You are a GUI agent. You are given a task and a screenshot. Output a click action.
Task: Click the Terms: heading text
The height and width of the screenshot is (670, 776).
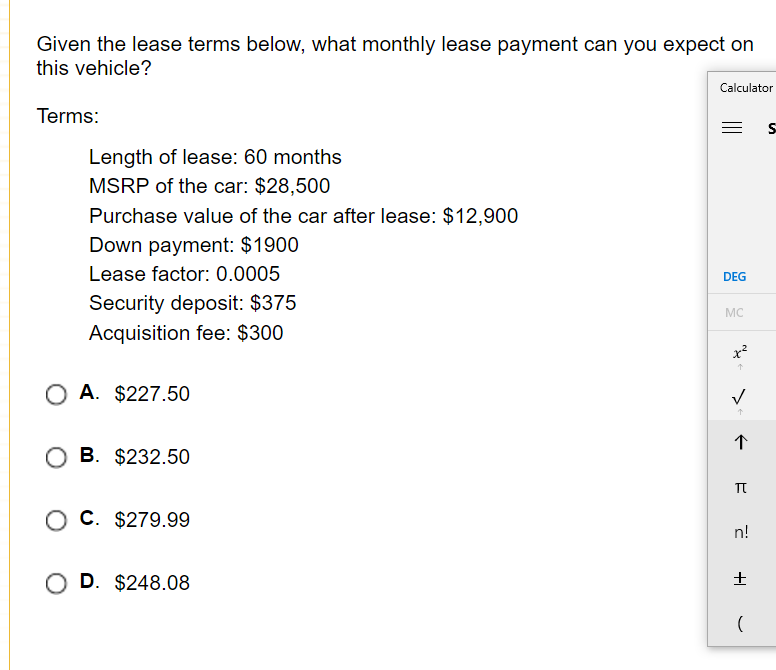68,116
